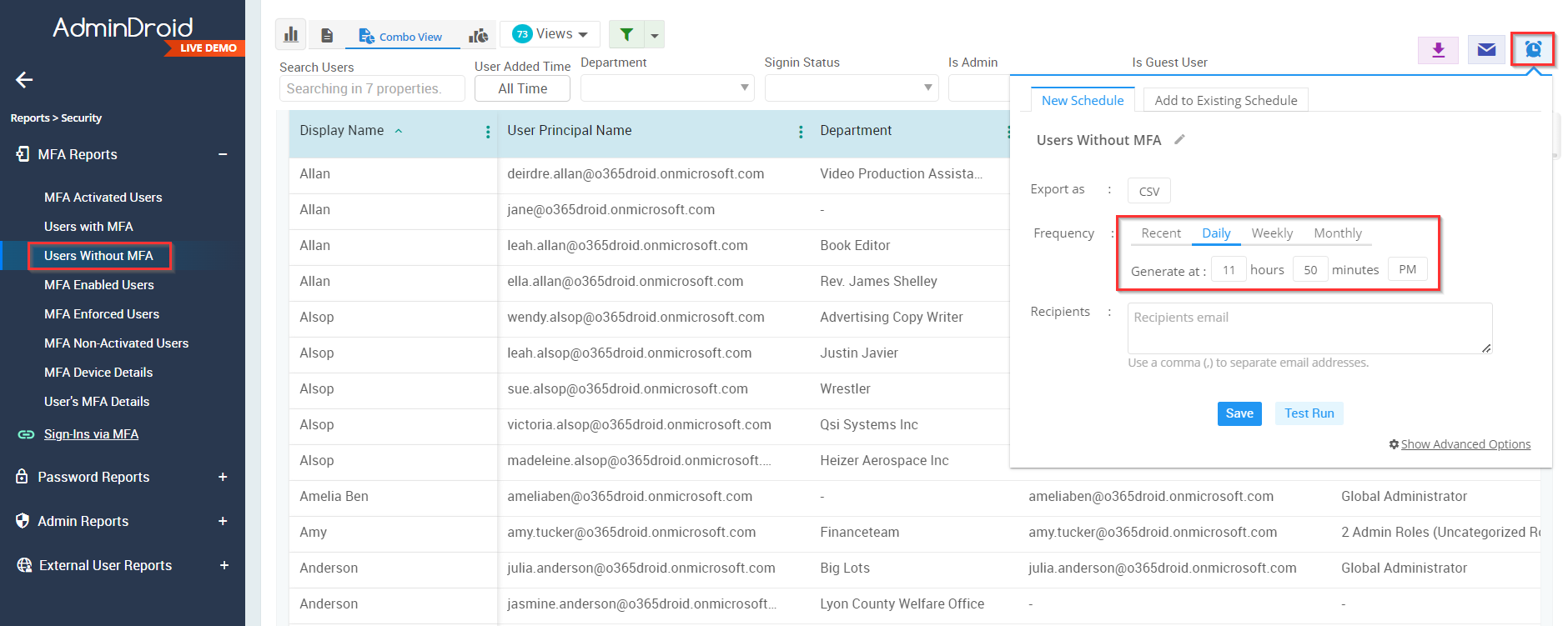Click the download export icon
The height and width of the screenshot is (626, 1568).
[1438, 50]
